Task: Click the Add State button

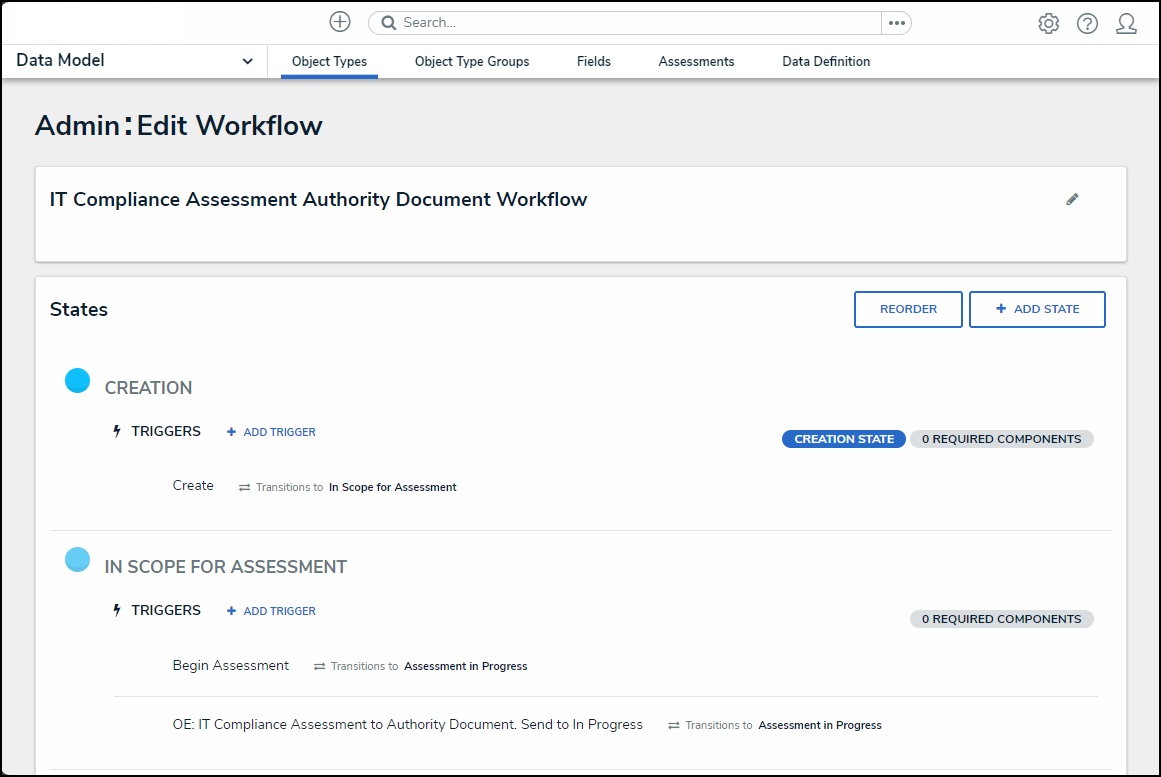Action: [x=1037, y=310]
